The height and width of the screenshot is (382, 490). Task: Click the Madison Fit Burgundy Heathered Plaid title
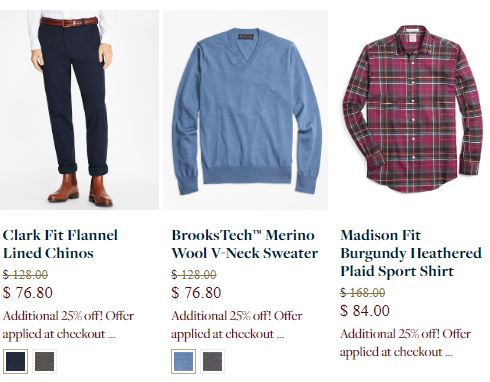(x=411, y=253)
